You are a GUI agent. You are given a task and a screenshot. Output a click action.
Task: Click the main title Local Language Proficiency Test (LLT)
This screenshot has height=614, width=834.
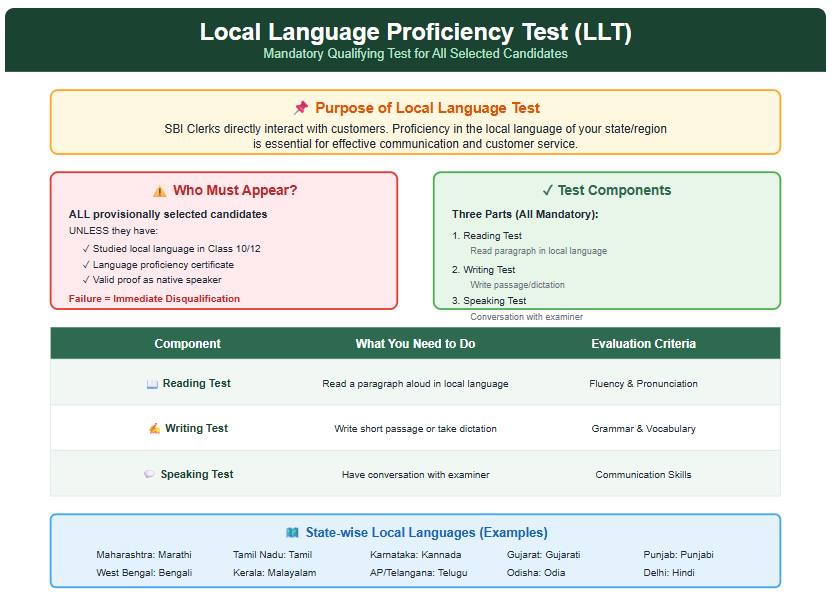click(x=415, y=32)
